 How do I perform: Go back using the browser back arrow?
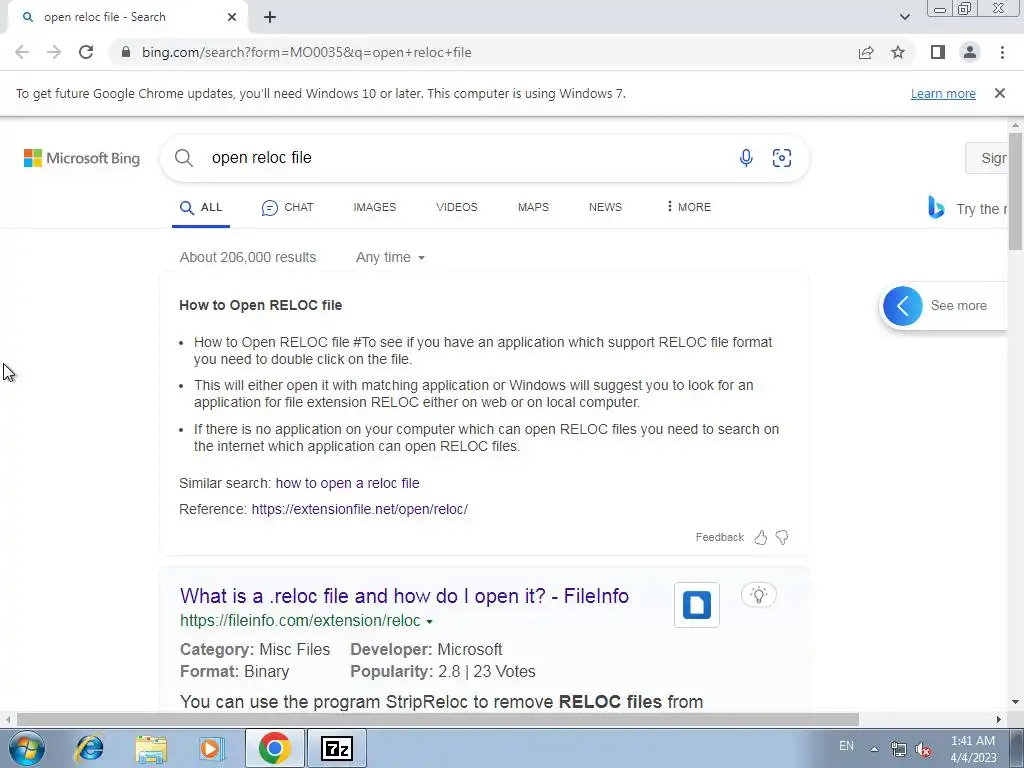tap(22, 52)
